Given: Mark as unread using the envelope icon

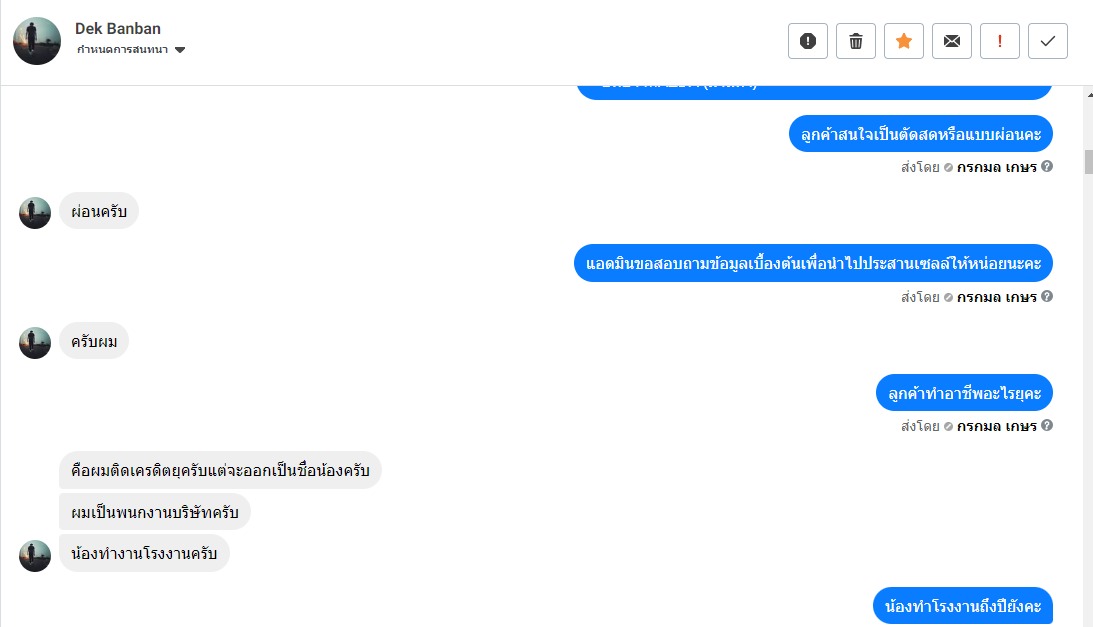Looking at the screenshot, I should (952, 41).
